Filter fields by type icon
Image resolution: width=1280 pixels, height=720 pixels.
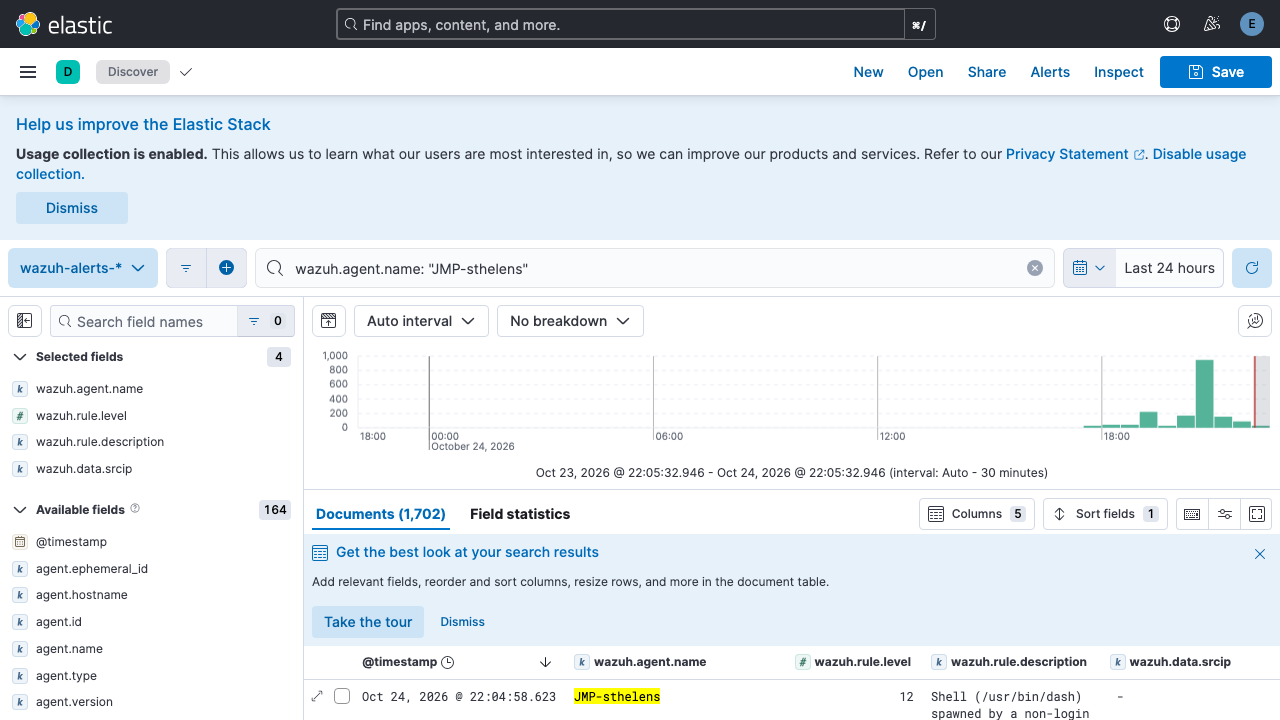click(266, 321)
